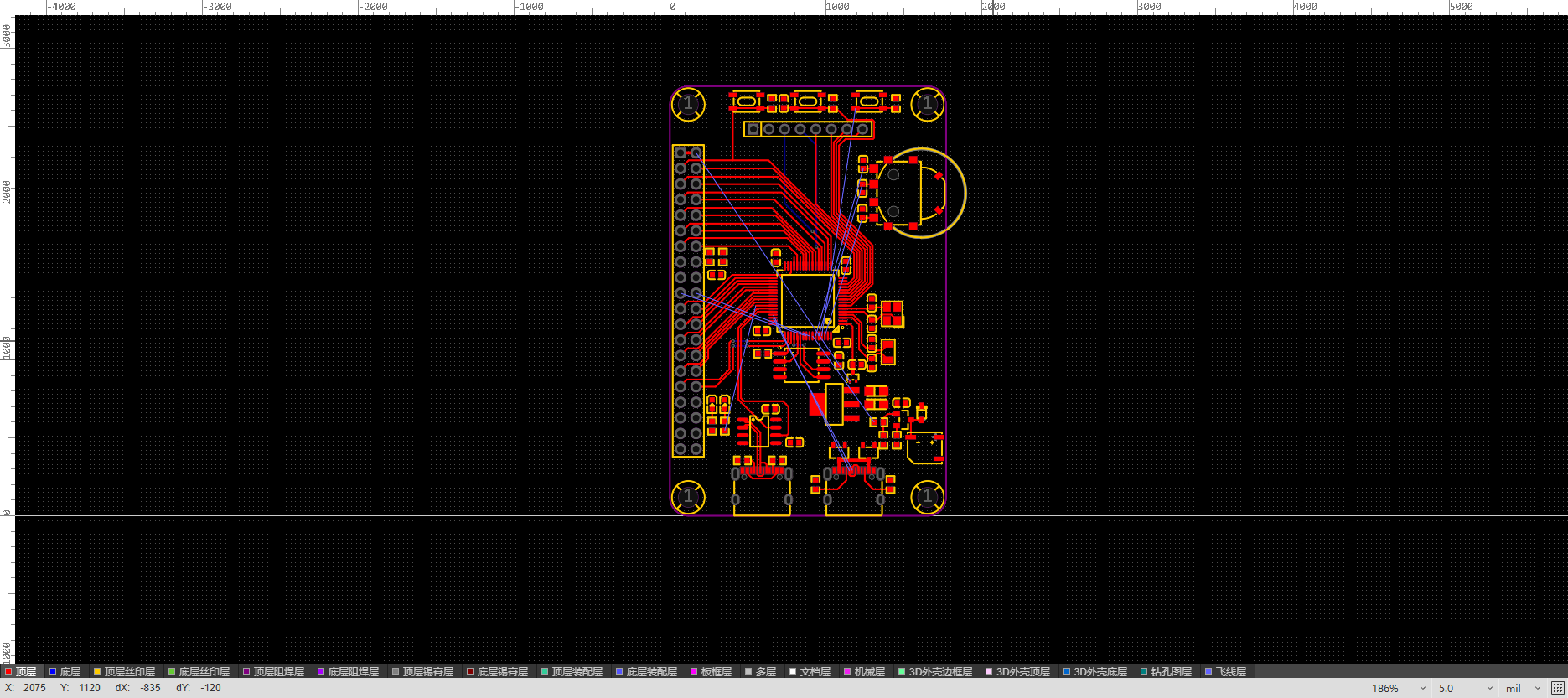Select the 文档层 layer tab
The width and height of the screenshot is (1568, 698).
[810, 672]
